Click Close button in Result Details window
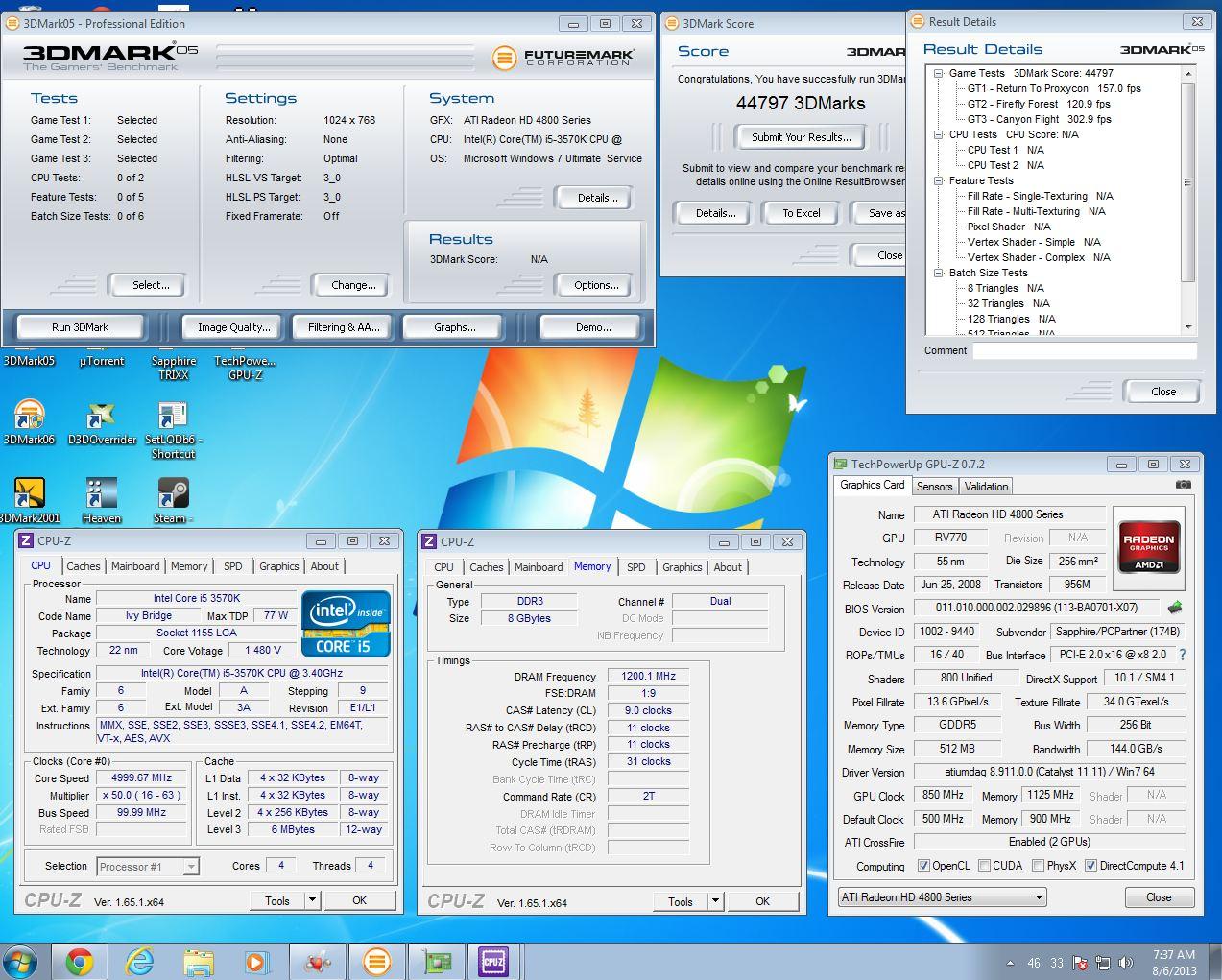 click(x=1163, y=392)
